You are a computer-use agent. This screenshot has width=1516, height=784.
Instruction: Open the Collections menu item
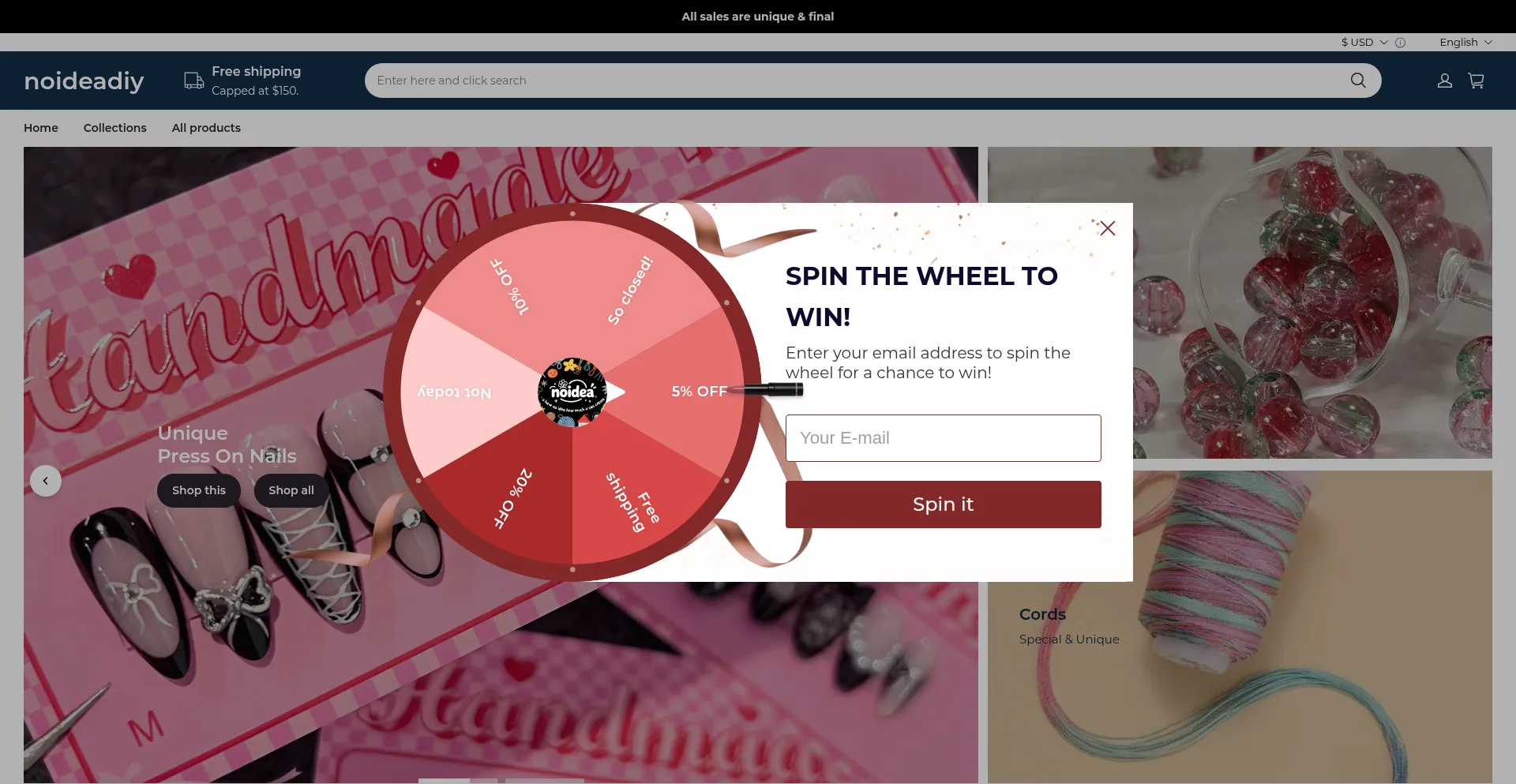(x=115, y=128)
